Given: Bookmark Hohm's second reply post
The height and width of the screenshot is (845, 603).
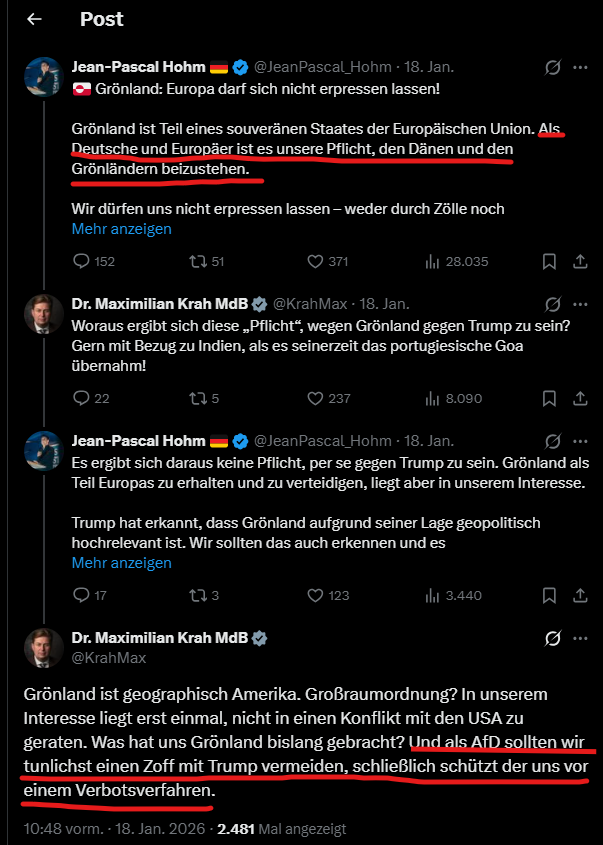Looking at the screenshot, I should coord(549,595).
